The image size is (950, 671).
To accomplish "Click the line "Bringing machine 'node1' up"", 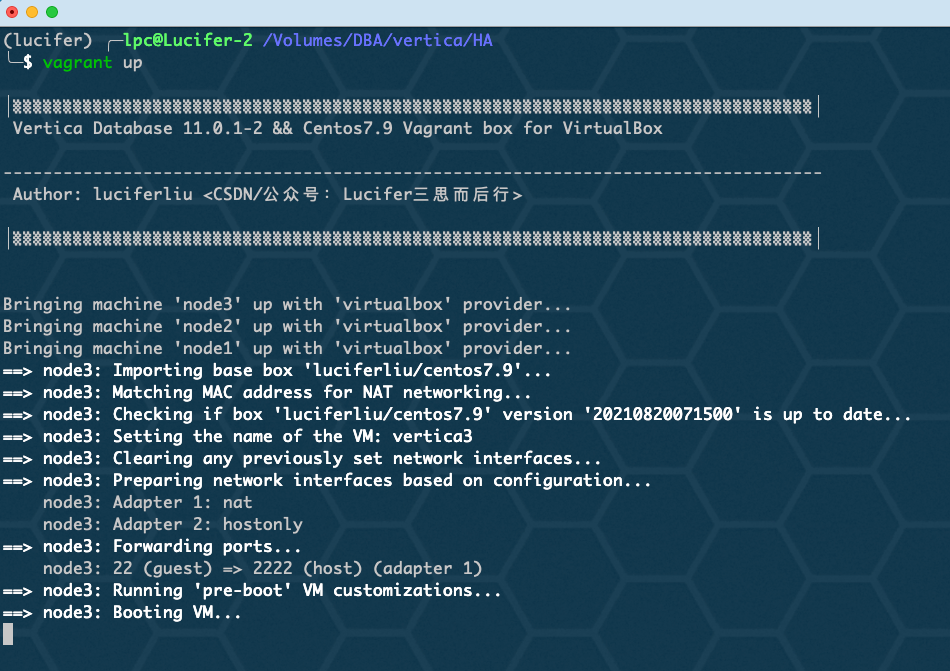I will [x=287, y=348].
